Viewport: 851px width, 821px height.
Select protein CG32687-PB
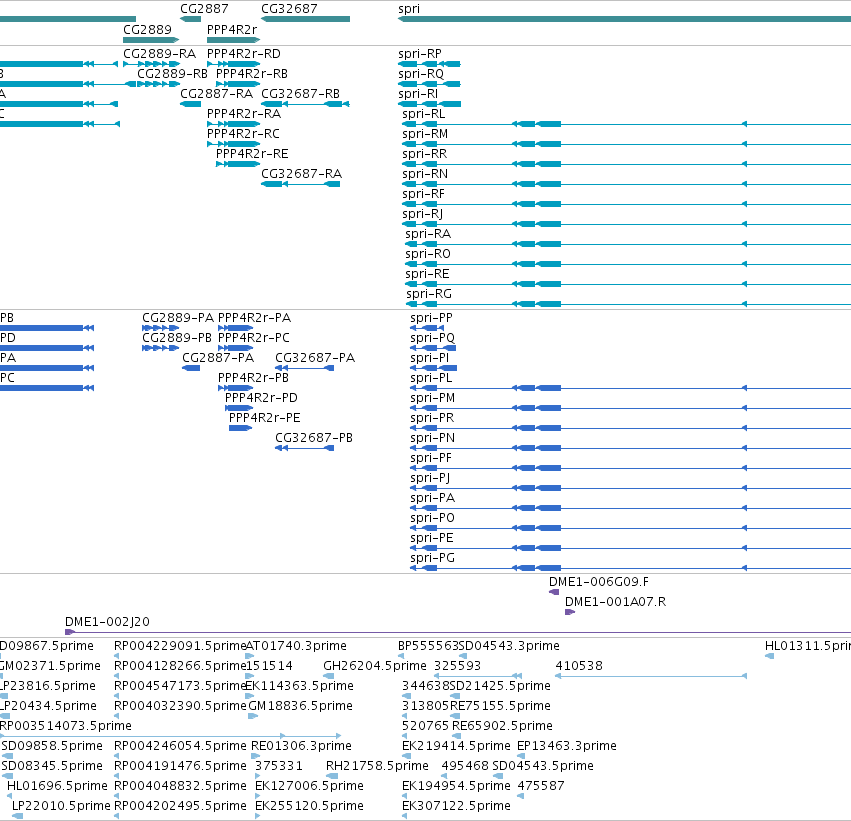[314, 438]
